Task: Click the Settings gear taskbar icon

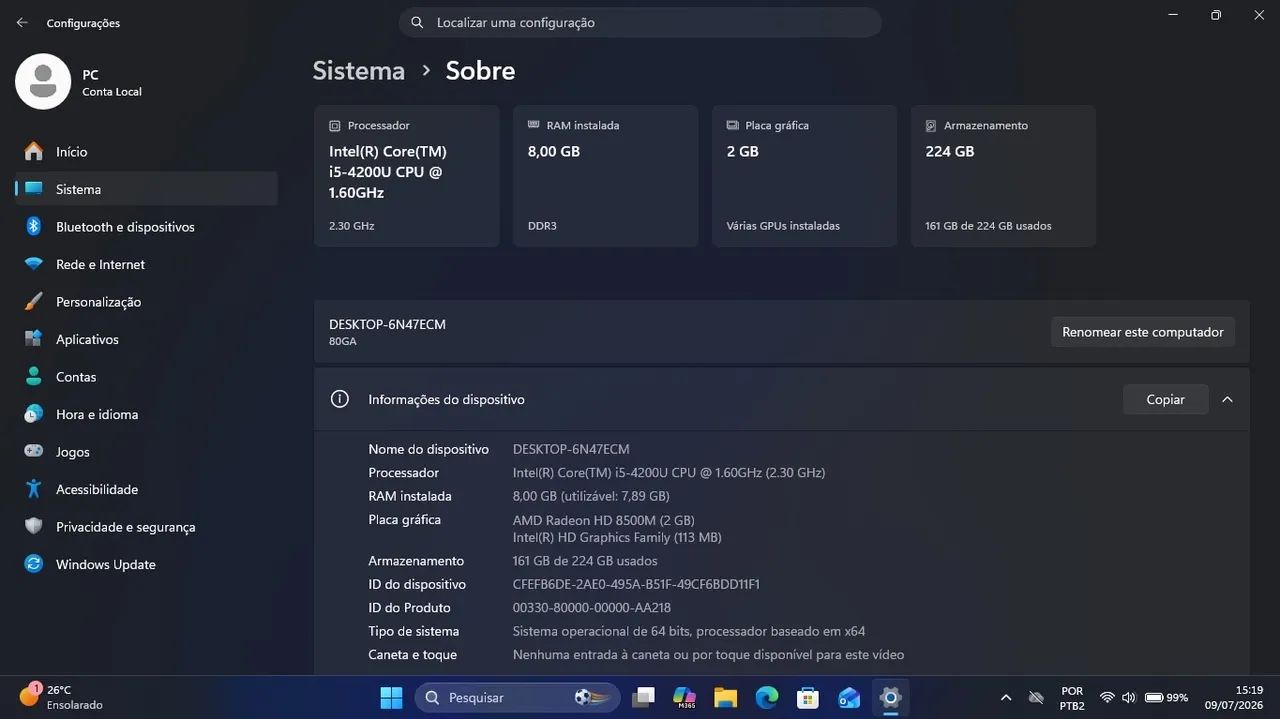Action: [890, 697]
